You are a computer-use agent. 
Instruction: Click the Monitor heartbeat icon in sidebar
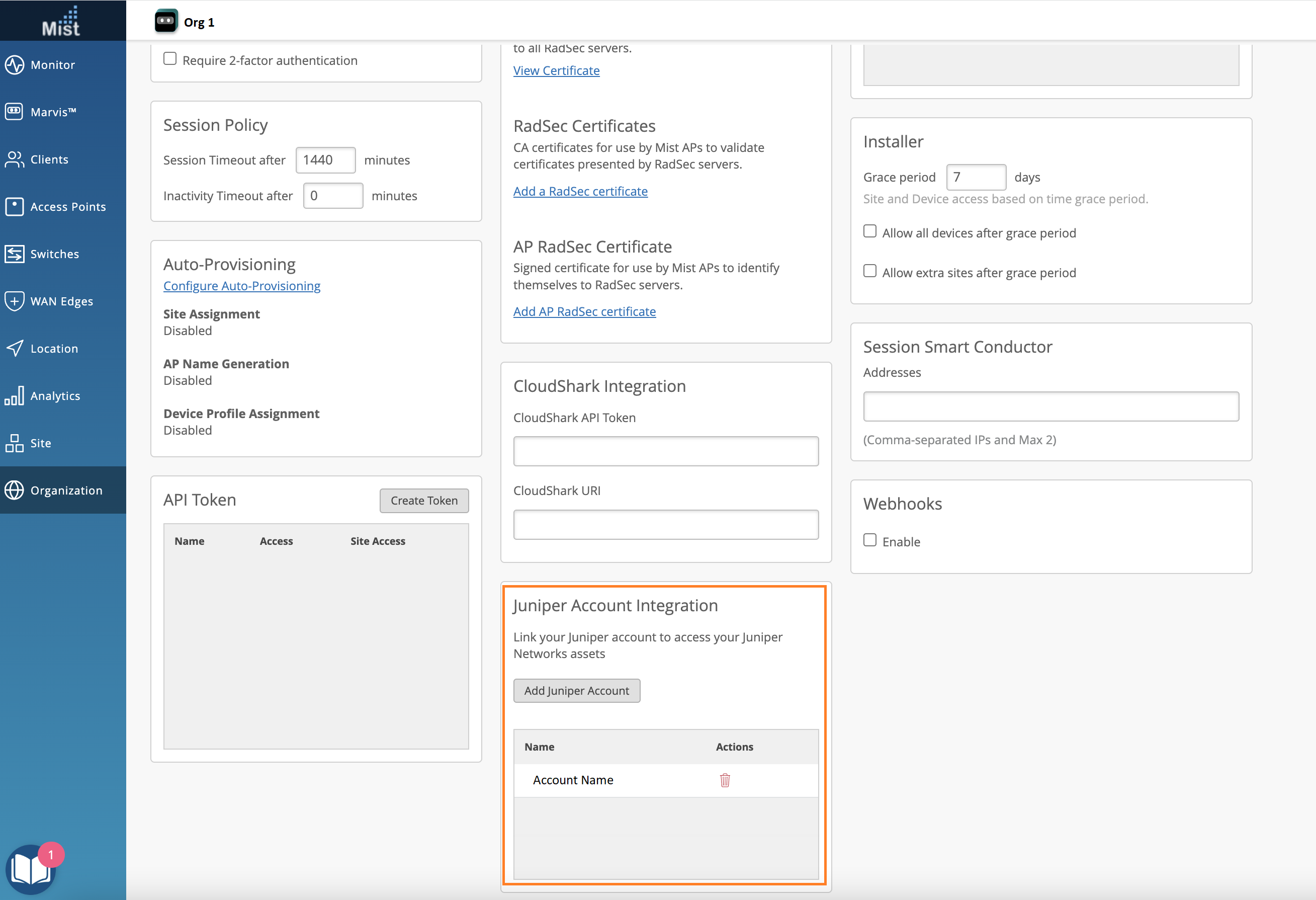click(x=15, y=64)
